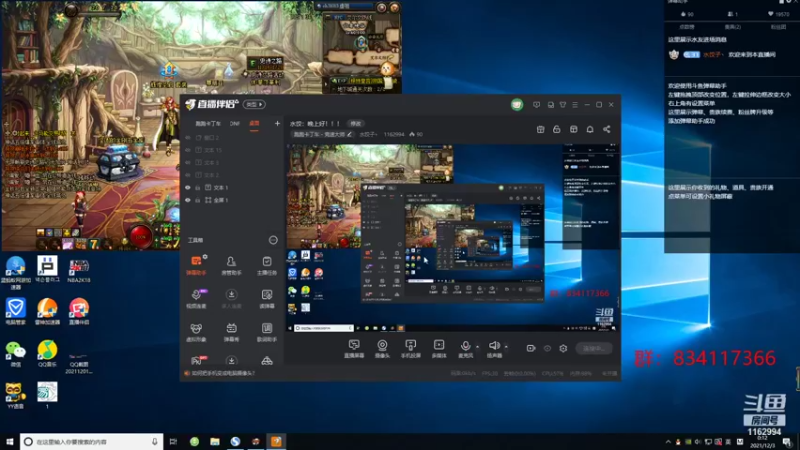Open the 读弹幕 tool

point(267,299)
